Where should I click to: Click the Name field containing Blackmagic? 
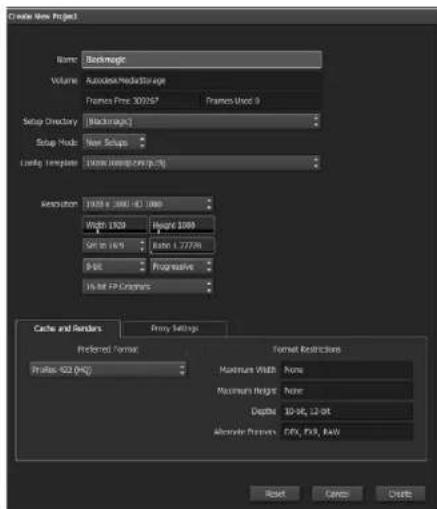pyautogui.click(x=202, y=60)
